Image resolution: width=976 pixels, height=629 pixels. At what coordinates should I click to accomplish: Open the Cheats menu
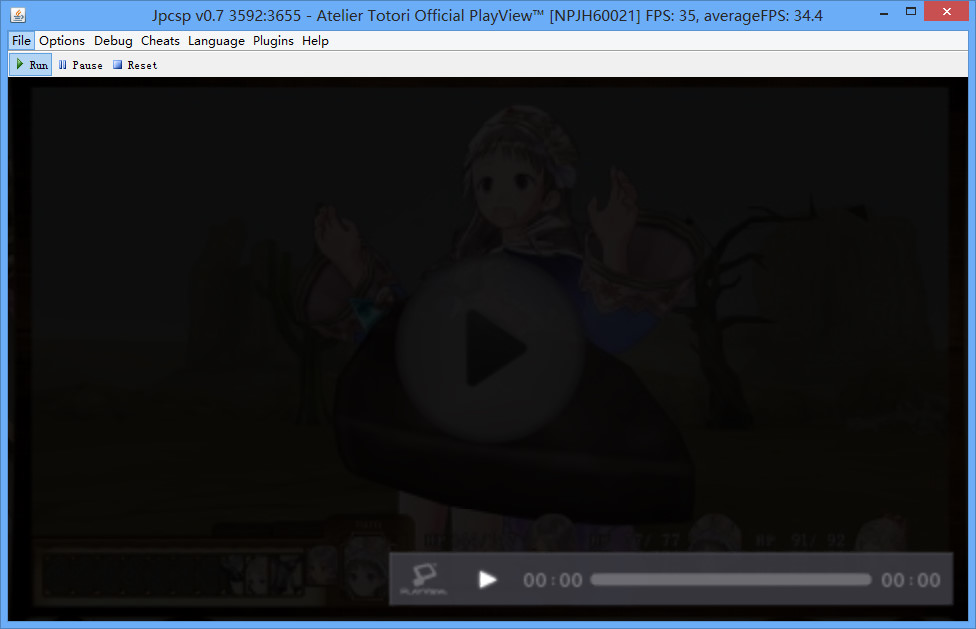[x=160, y=40]
